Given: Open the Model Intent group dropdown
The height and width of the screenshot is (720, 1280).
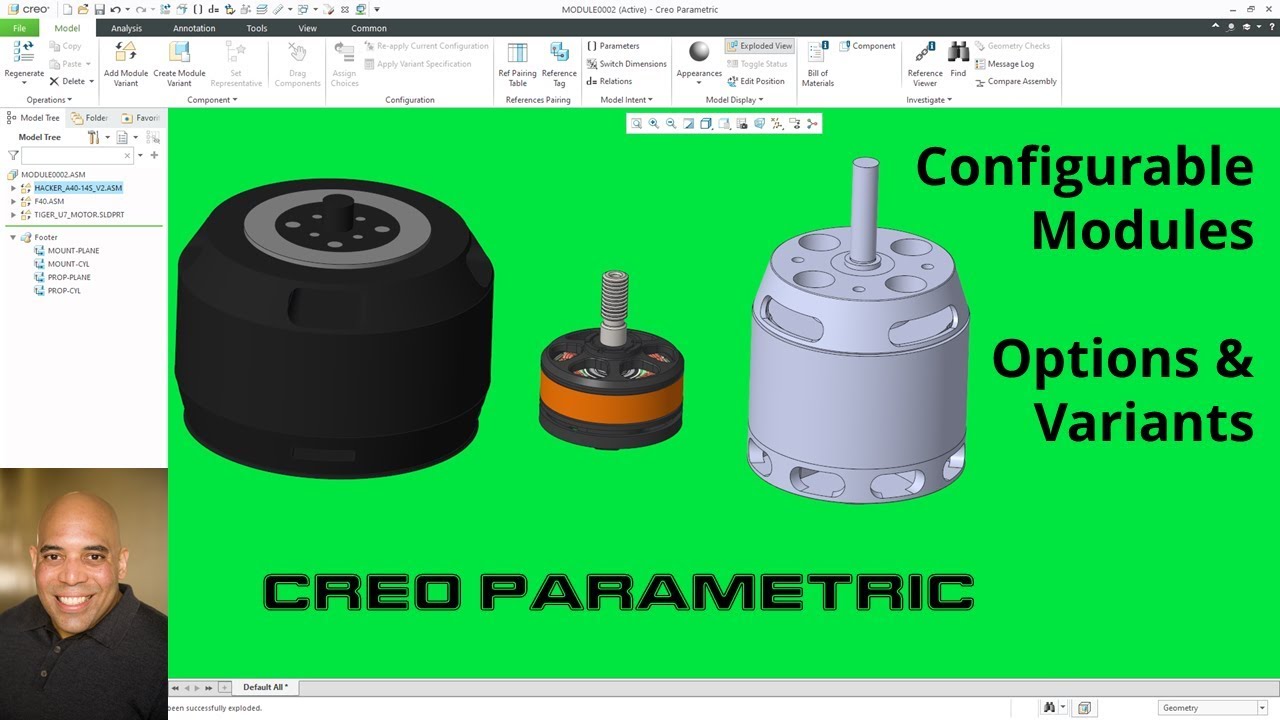Looking at the screenshot, I should (626, 100).
